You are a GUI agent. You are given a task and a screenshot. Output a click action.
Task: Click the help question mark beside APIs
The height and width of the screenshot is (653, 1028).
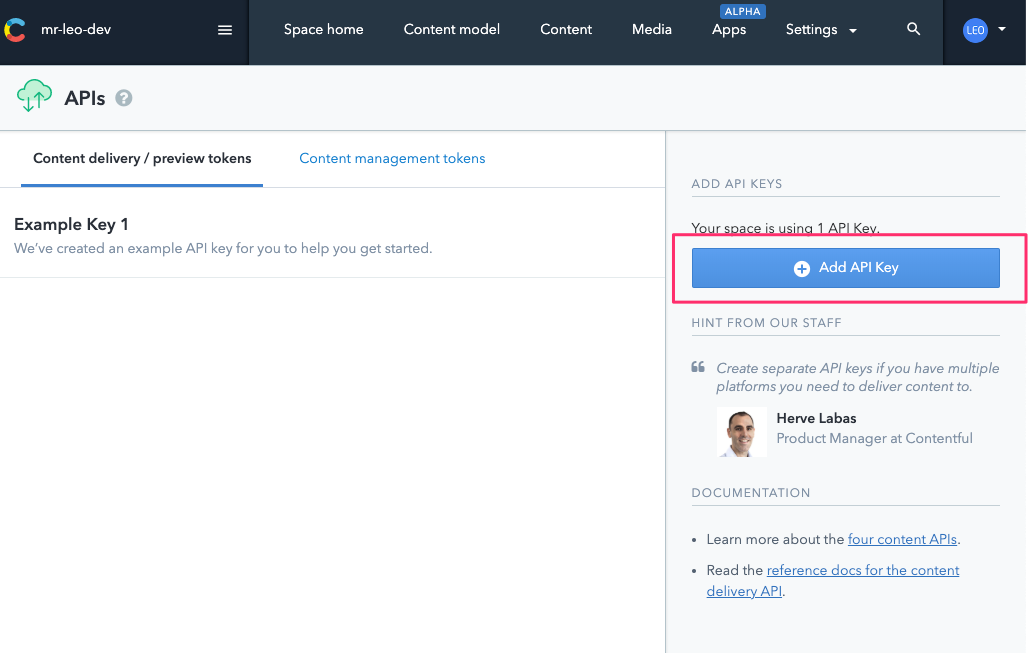point(123,98)
